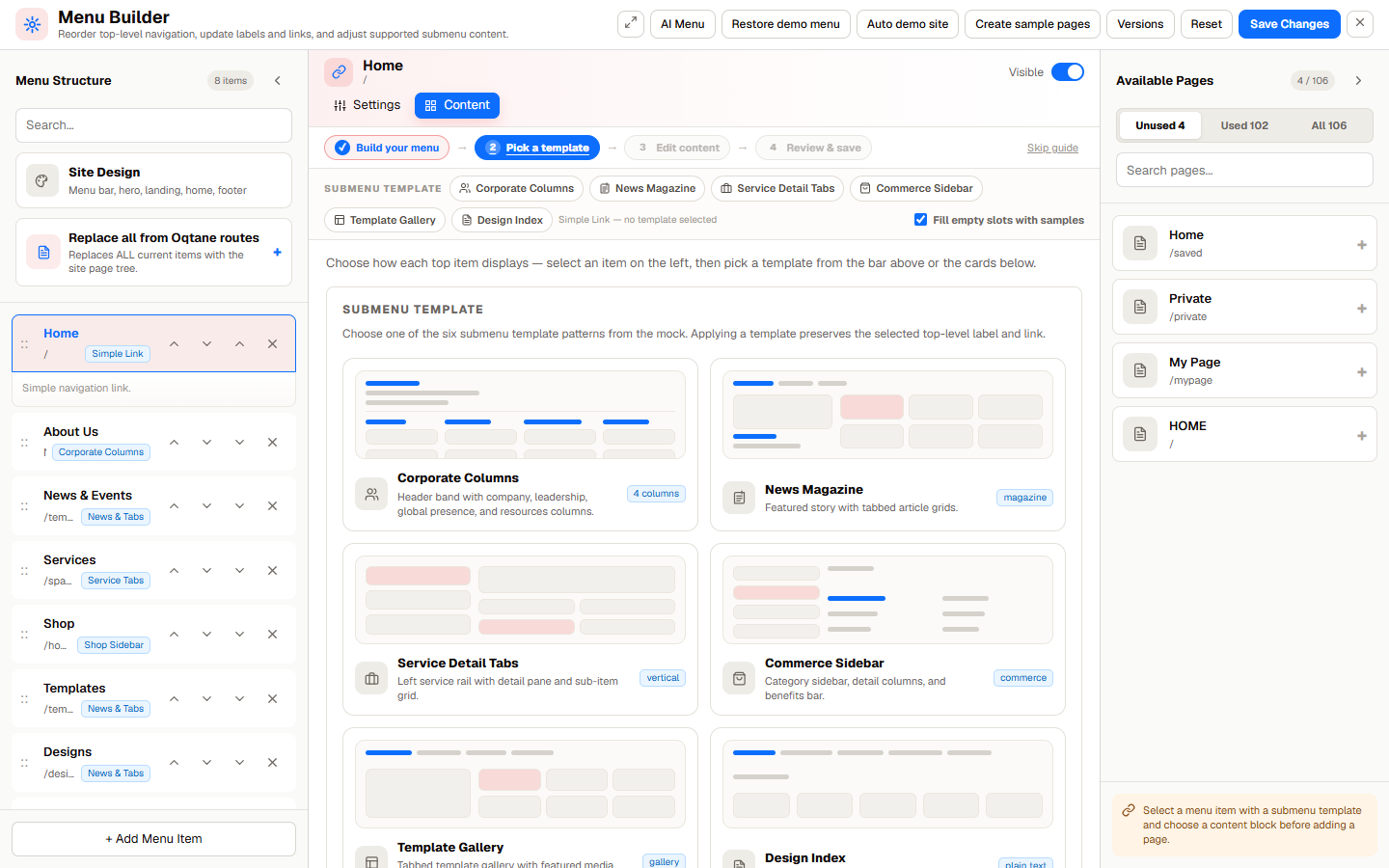Screen dimensions: 1389x868
Task: Remove the About Us menu item
Action: [x=272, y=443]
